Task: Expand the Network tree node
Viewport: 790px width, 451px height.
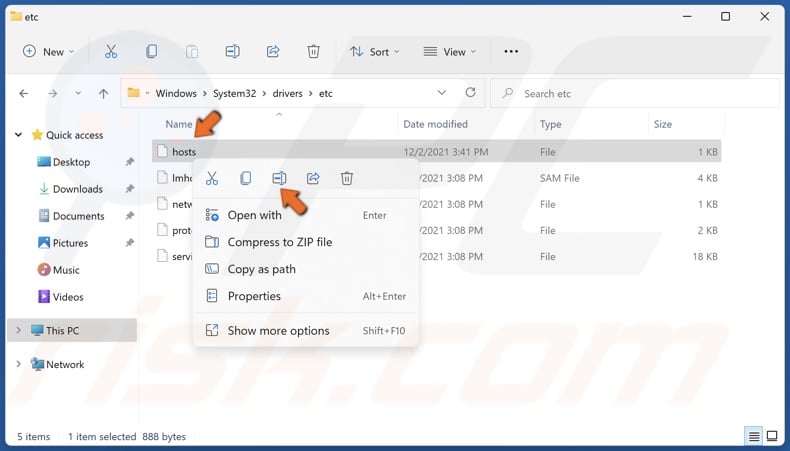Action: 19,364
